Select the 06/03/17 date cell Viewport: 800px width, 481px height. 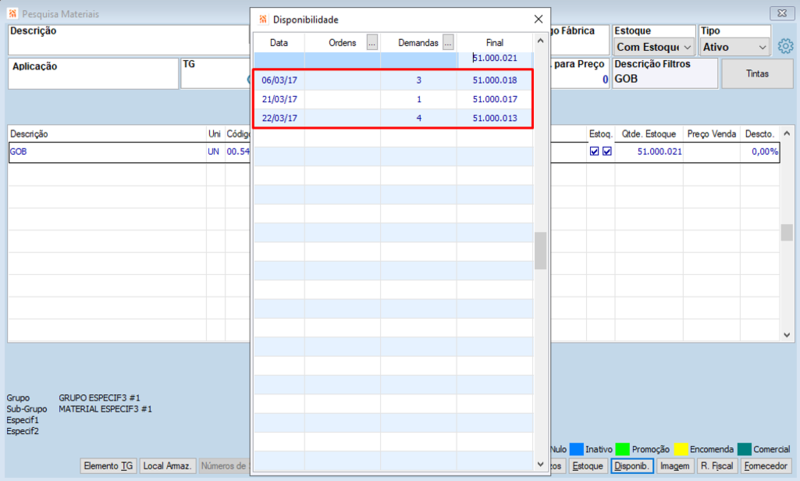(x=280, y=80)
